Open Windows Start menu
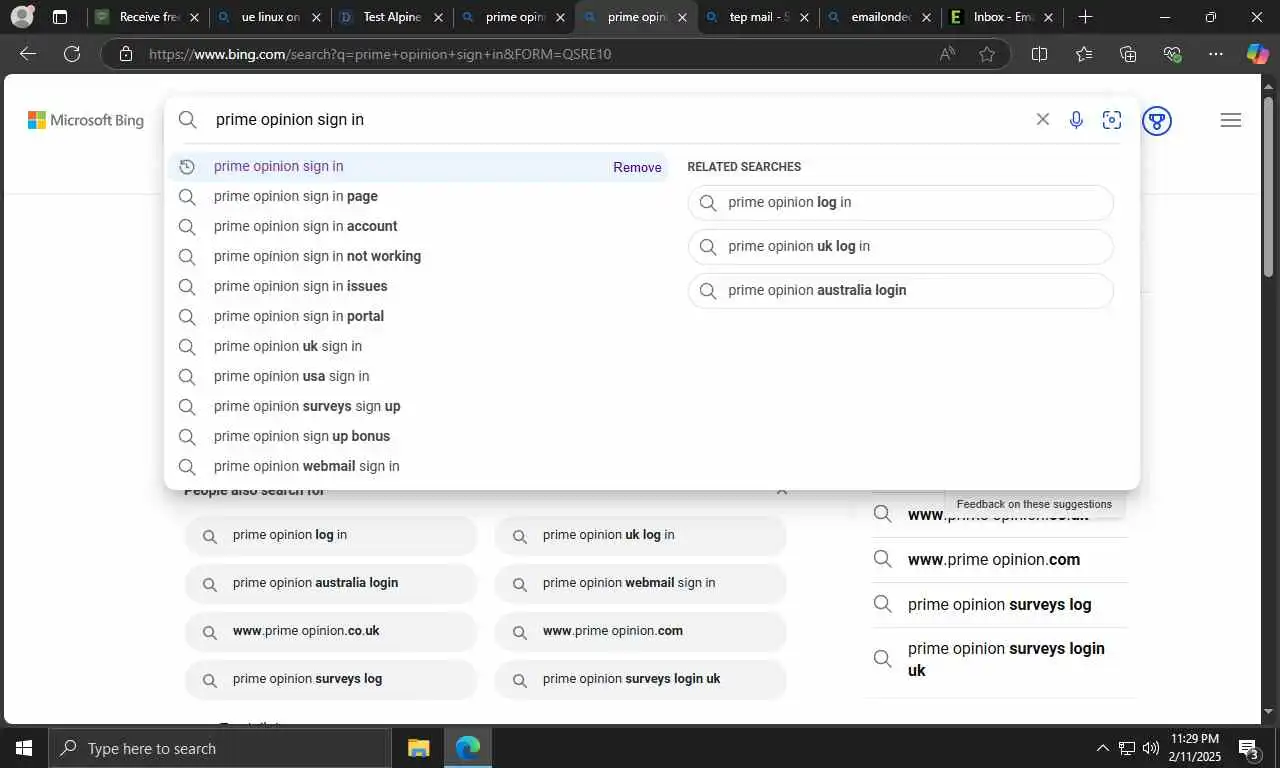The image size is (1280, 768). point(23,748)
